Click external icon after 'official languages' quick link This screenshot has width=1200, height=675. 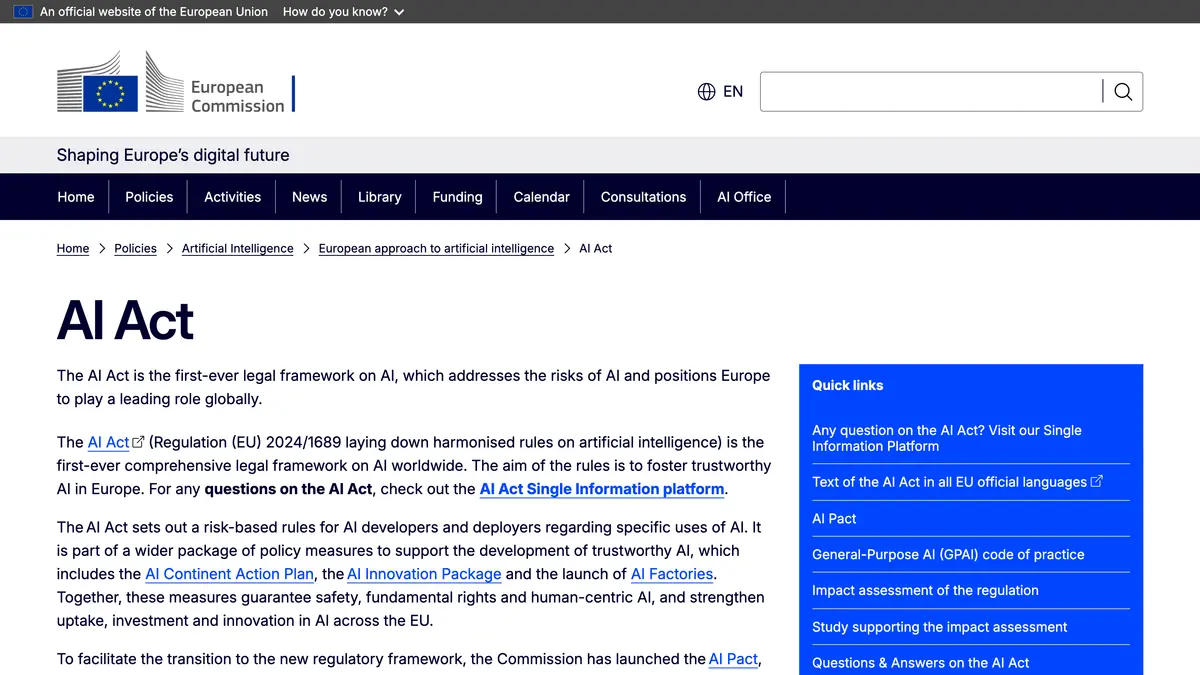1097,481
